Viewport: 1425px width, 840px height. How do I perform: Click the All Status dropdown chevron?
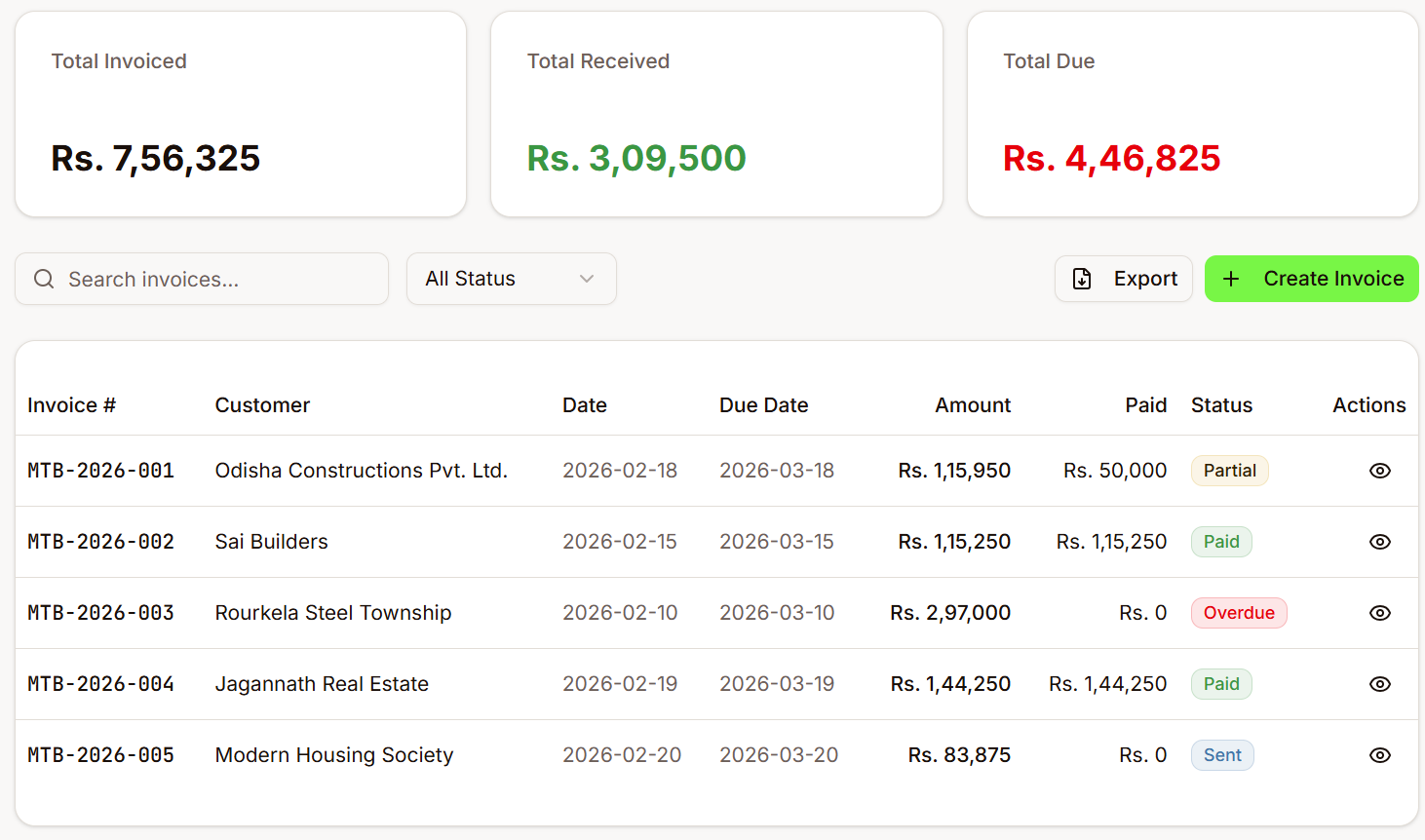coord(587,279)
